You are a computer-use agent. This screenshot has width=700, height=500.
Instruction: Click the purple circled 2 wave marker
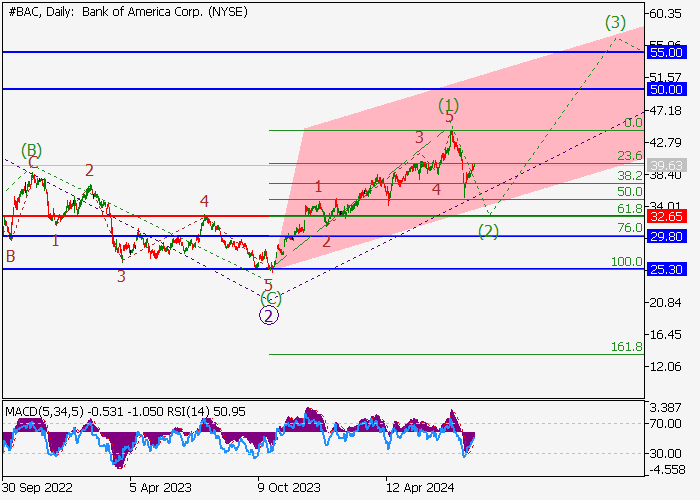click(x=269, y=315)
